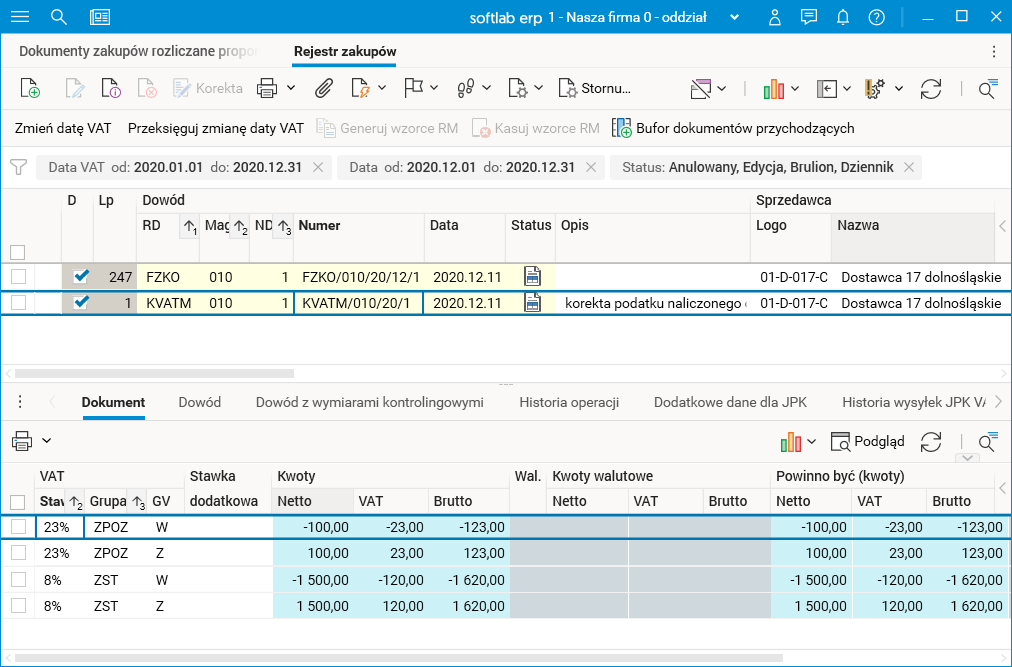Click the filter funnel icon
The width and height of the screenshot is (1012, 667).
tap(18, 167)
